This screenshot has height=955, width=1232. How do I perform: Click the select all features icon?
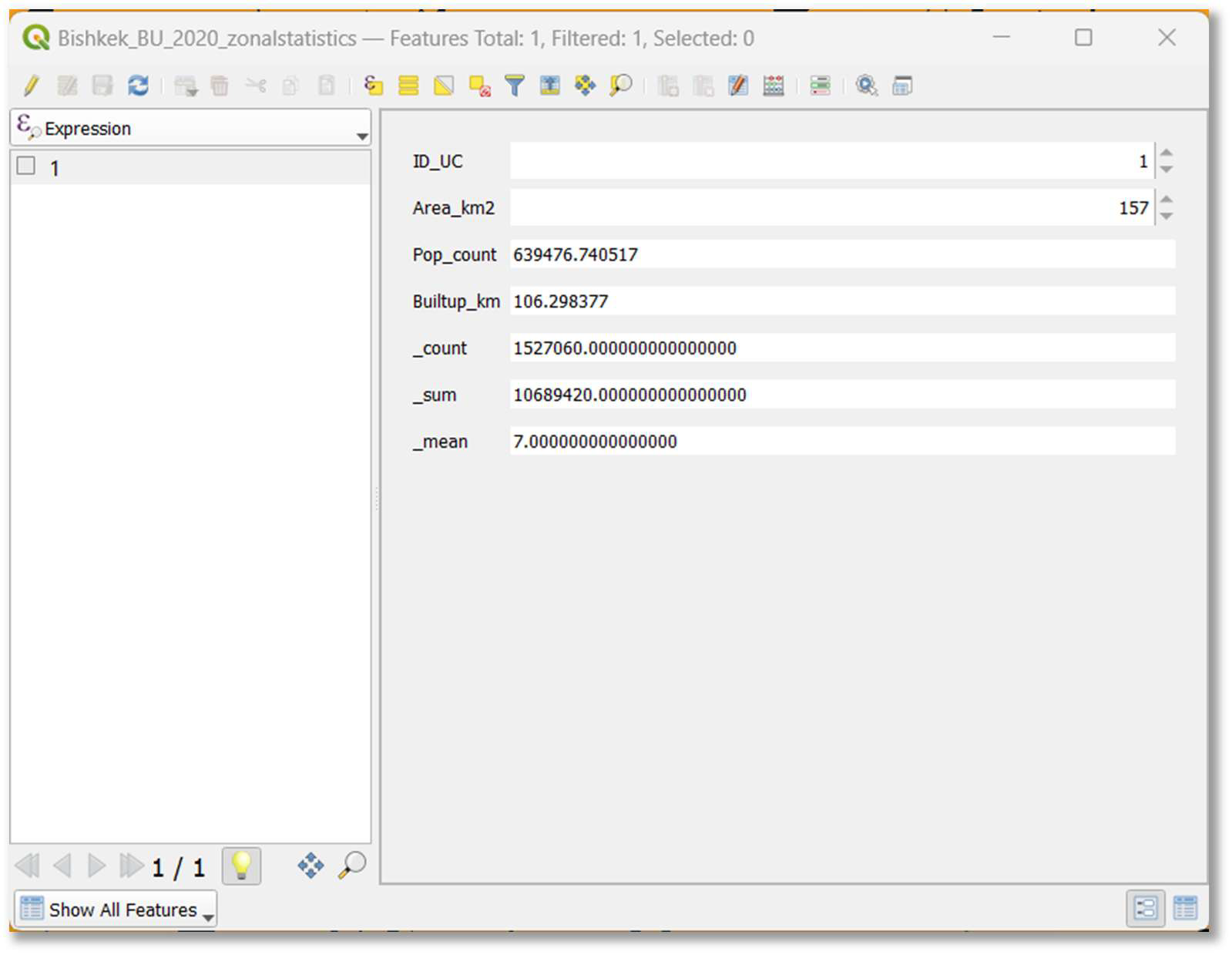[x=408, y=86]
